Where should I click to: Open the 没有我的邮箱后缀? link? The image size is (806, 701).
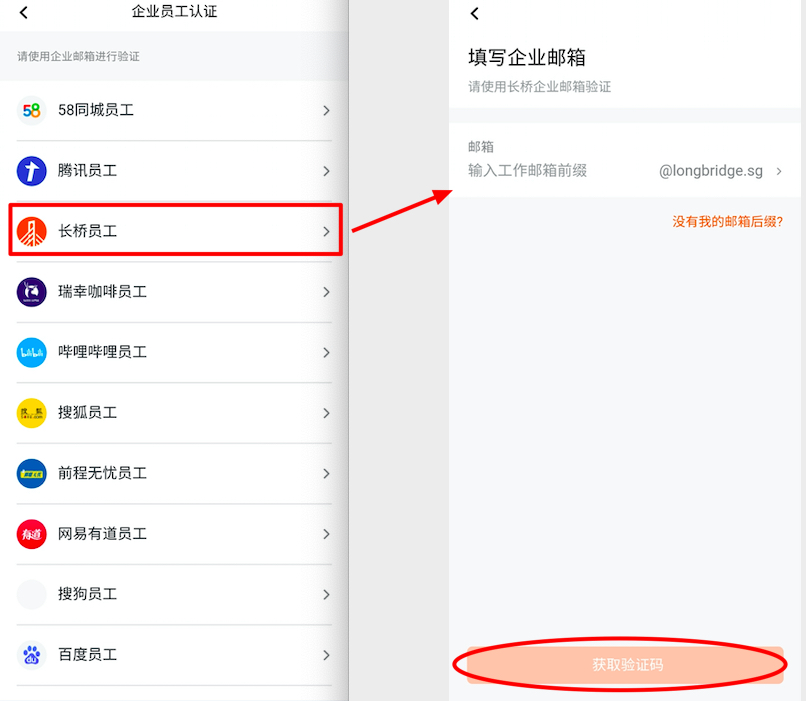tap(727, 222)
